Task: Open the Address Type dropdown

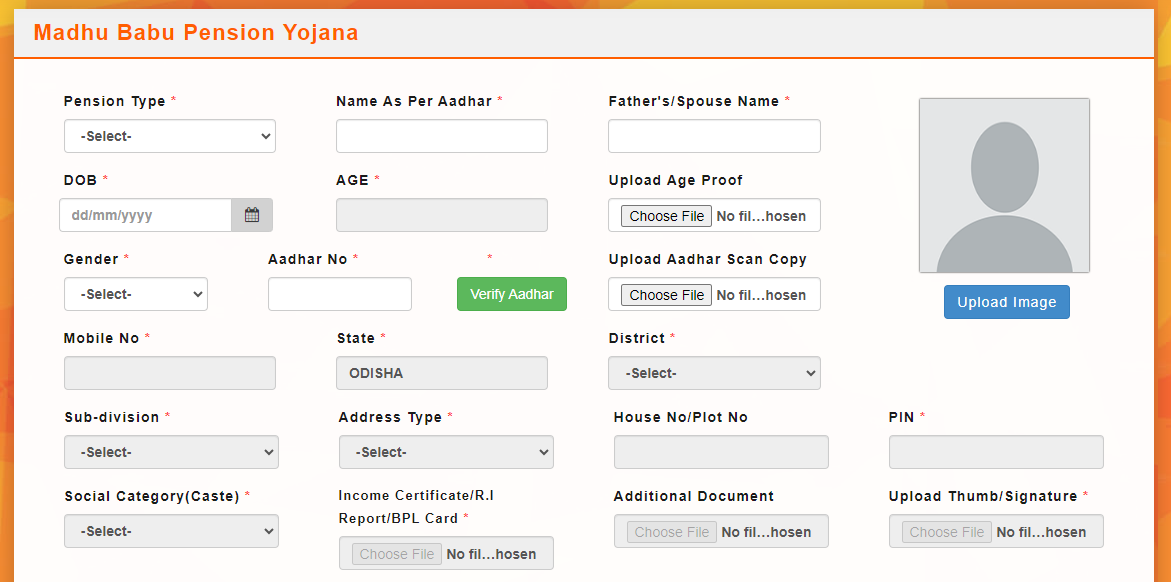Action: pyautogui.click(x=446, y=452)
